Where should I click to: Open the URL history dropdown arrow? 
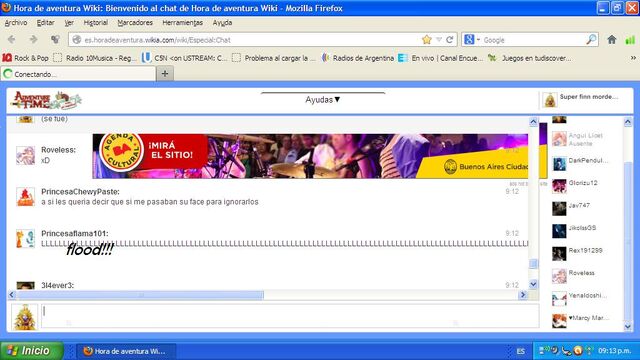pos(439,40)
